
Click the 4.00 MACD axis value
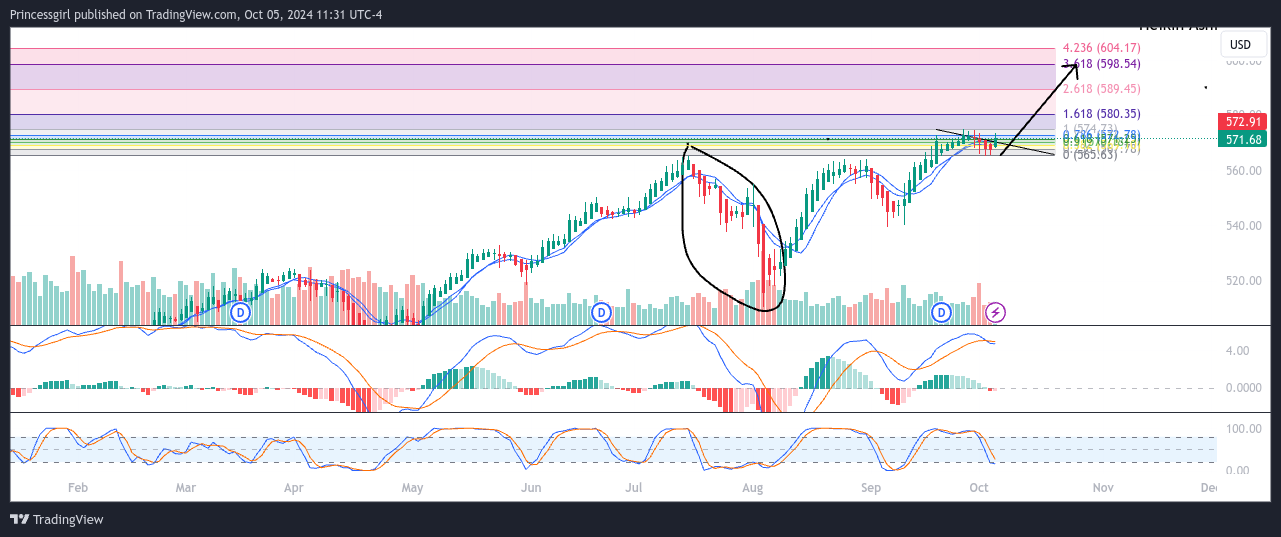[x=1236, y=351]
